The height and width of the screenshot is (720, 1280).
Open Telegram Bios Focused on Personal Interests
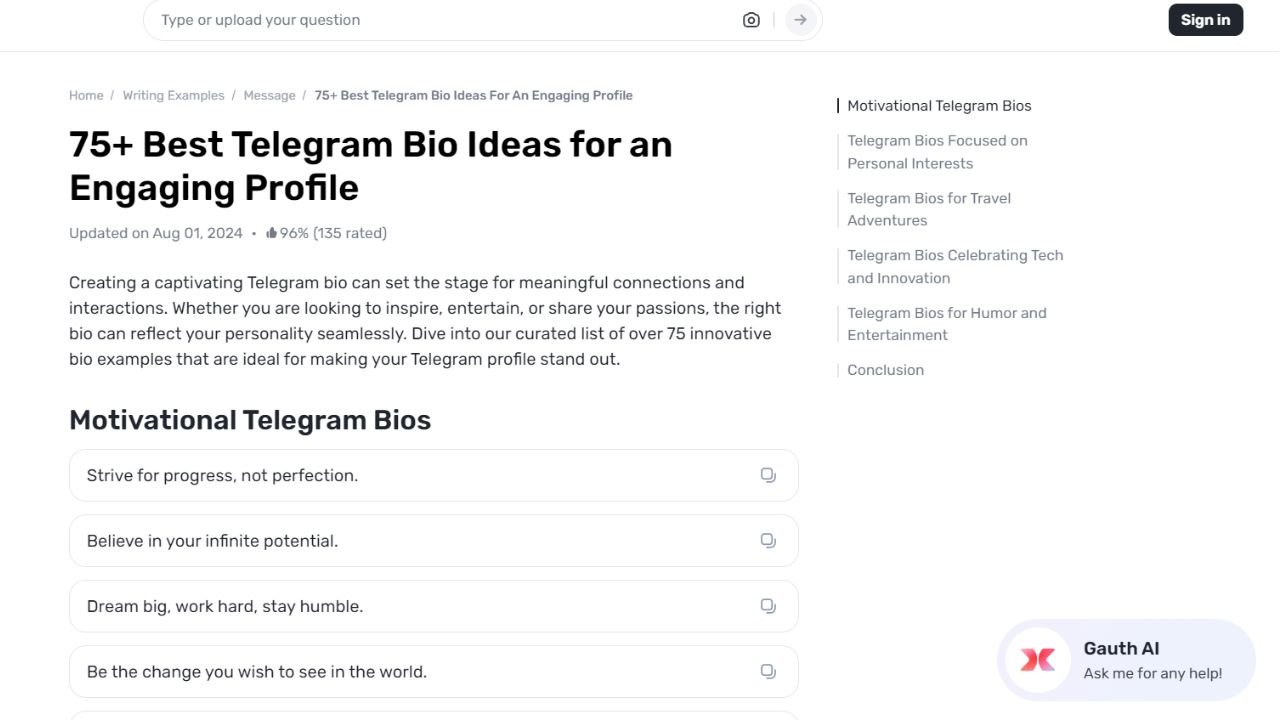coord(937,152)
